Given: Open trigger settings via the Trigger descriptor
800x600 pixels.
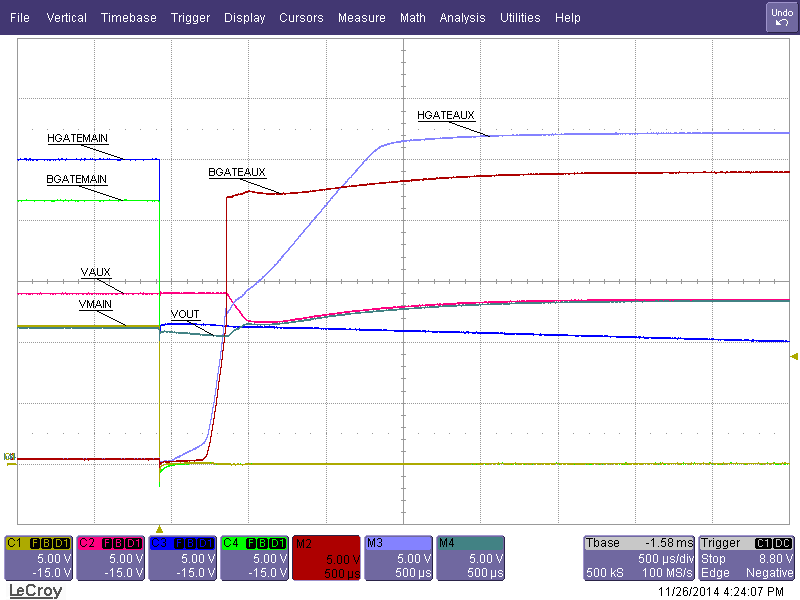Looking at the screenshot, I should (745, 558).
